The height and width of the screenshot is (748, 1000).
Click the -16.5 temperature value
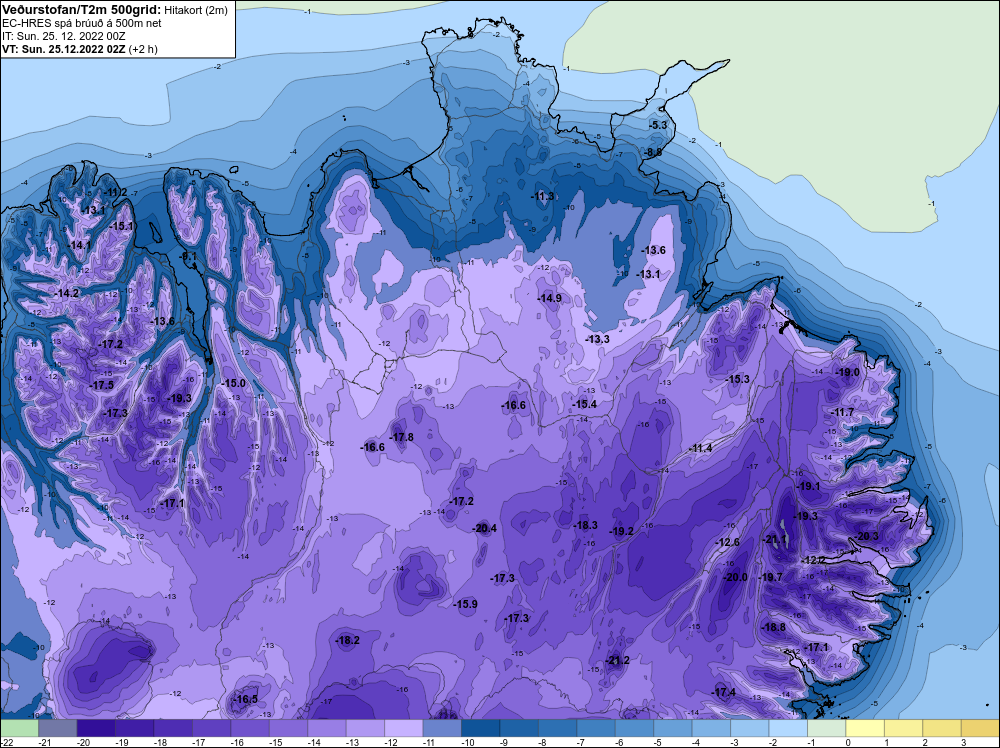pyautogui.click(x=246, y=700)
